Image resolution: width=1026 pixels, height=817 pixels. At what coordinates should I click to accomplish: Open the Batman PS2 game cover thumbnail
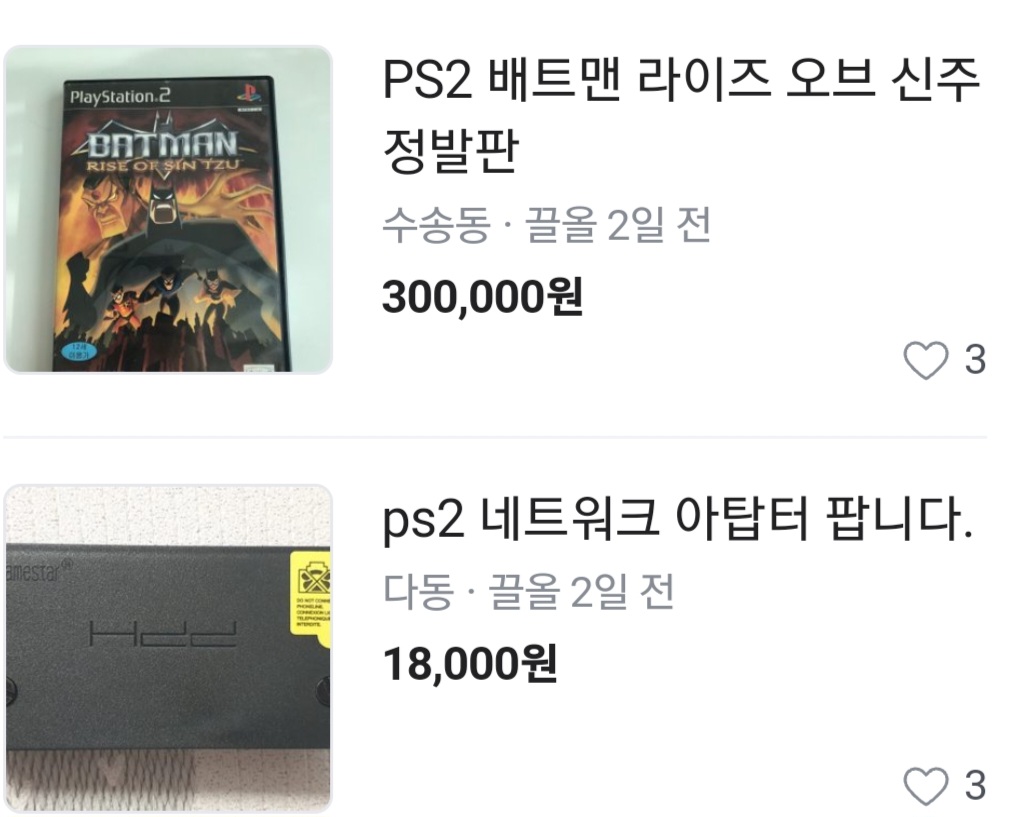point(168,209)
